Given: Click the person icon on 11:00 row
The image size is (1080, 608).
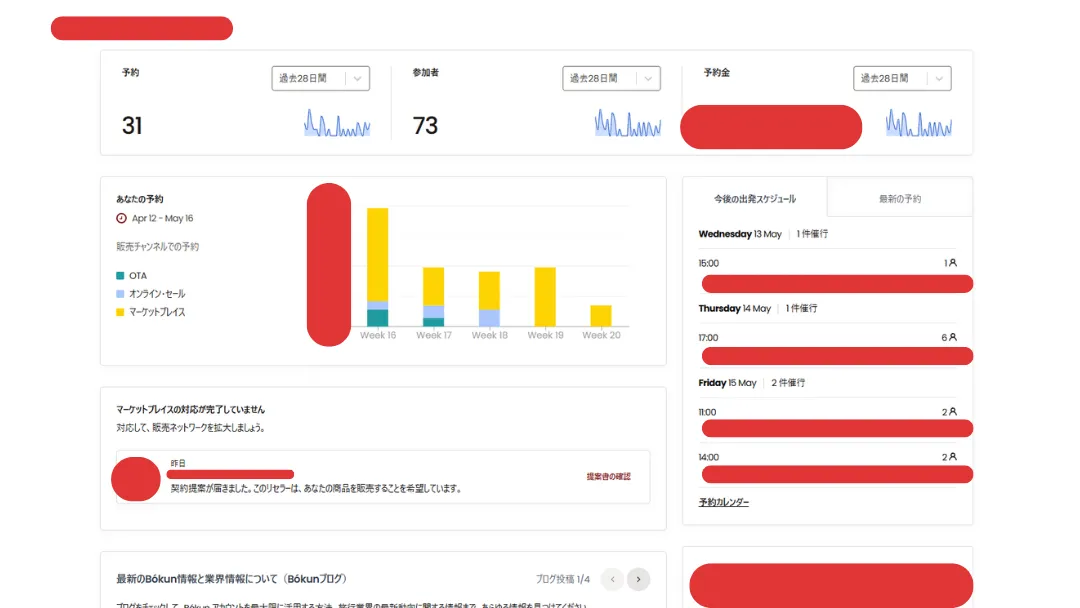Looking at the screenshot, I should point(953,411).
